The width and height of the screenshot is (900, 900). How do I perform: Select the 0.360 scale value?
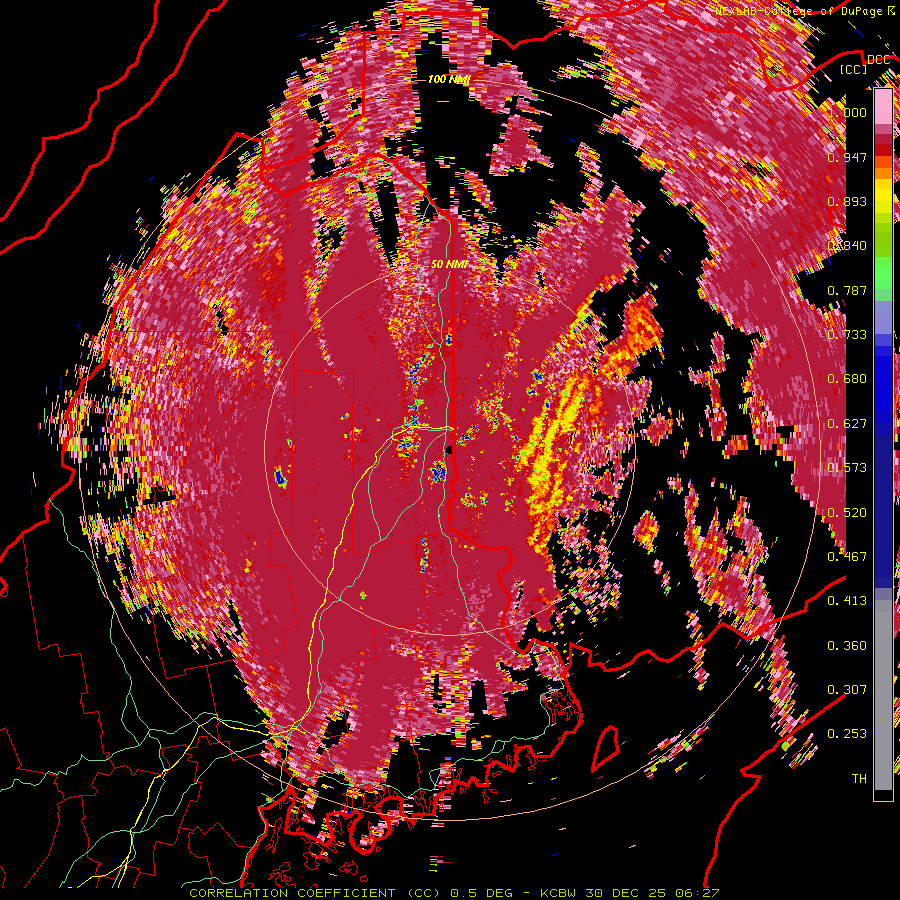[x=847, y=646]
